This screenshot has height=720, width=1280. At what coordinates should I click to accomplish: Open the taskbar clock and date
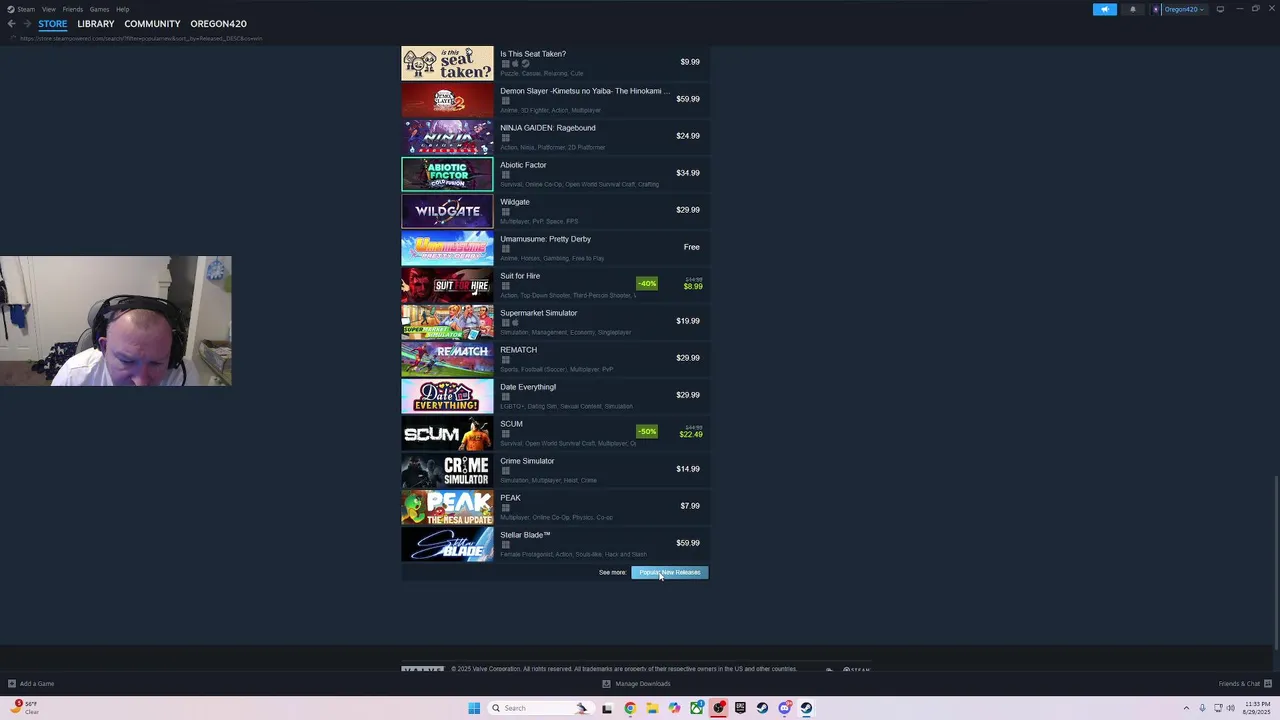(x=1257, y=708)
